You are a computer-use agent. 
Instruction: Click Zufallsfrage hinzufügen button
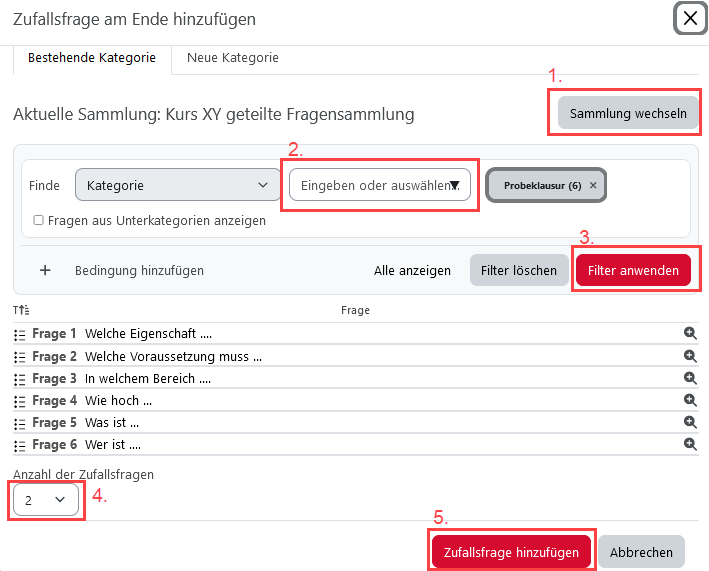(x=511, y=552)
